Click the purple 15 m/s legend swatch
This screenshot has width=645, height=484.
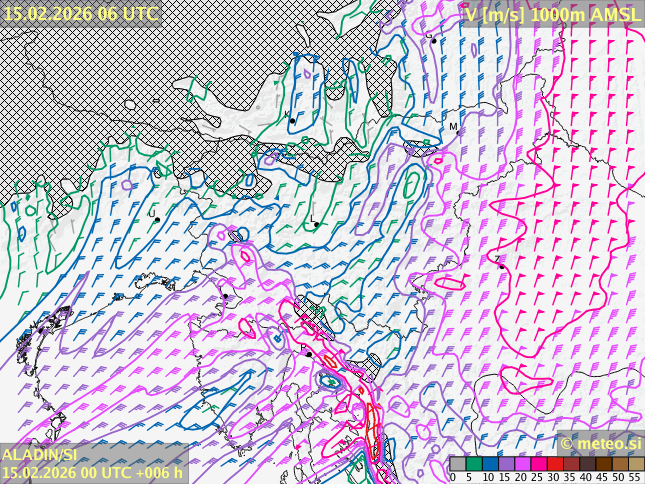505,463
